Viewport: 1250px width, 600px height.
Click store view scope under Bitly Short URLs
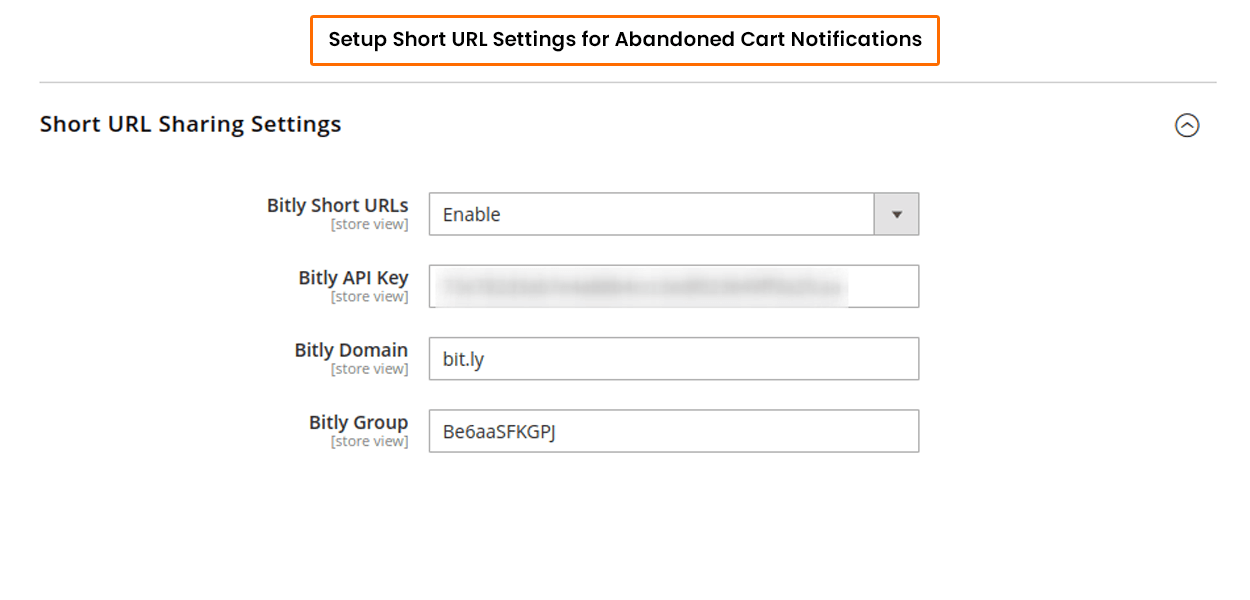click(x=369, y=225)
